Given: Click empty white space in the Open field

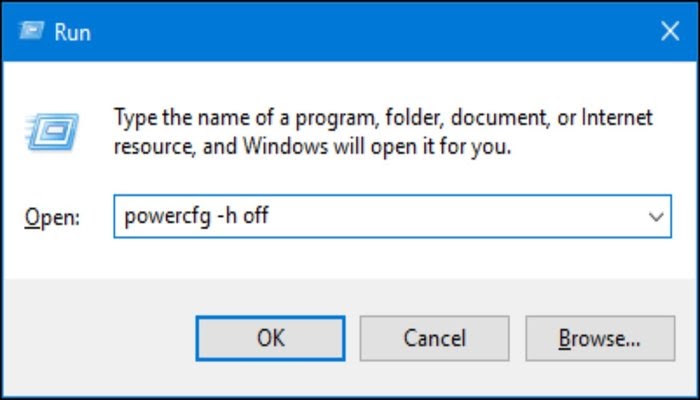Looking at the screenshot, I should tap(455, 217).
